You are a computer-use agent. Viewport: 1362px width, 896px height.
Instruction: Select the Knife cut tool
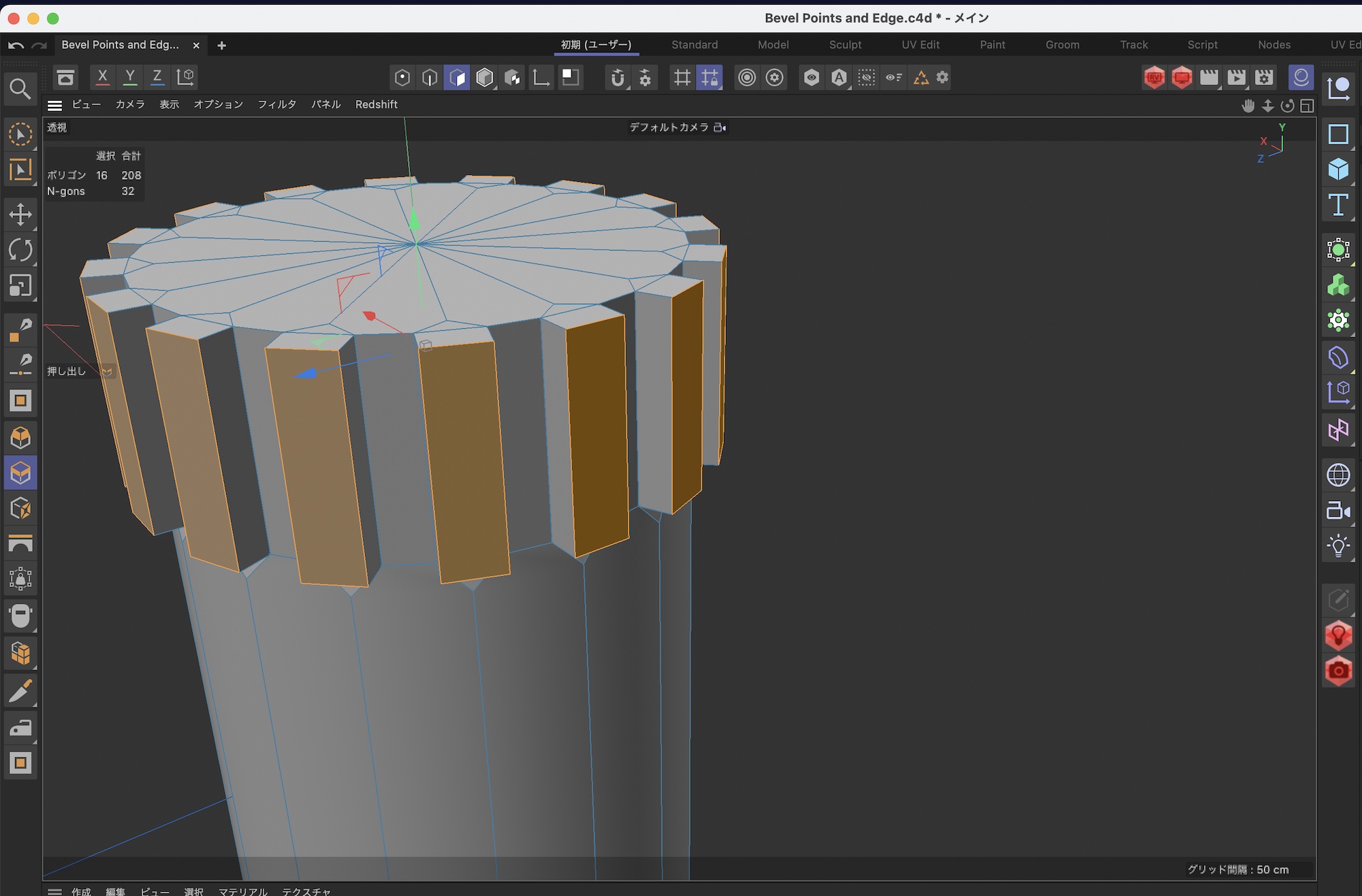coord(20,692)
